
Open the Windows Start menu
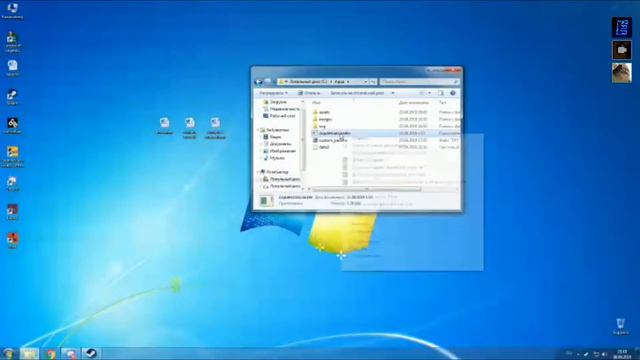click(8, 353)
